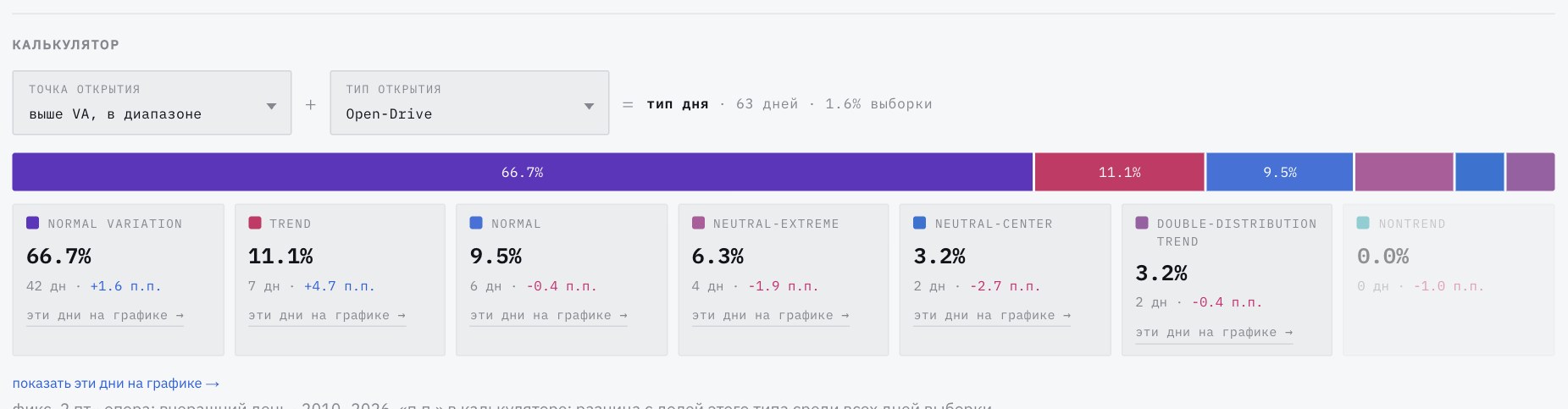The width and height of the screenshot is (1568, 409).
Task: Open the Точка открытия dropdown
Action: 152,102
